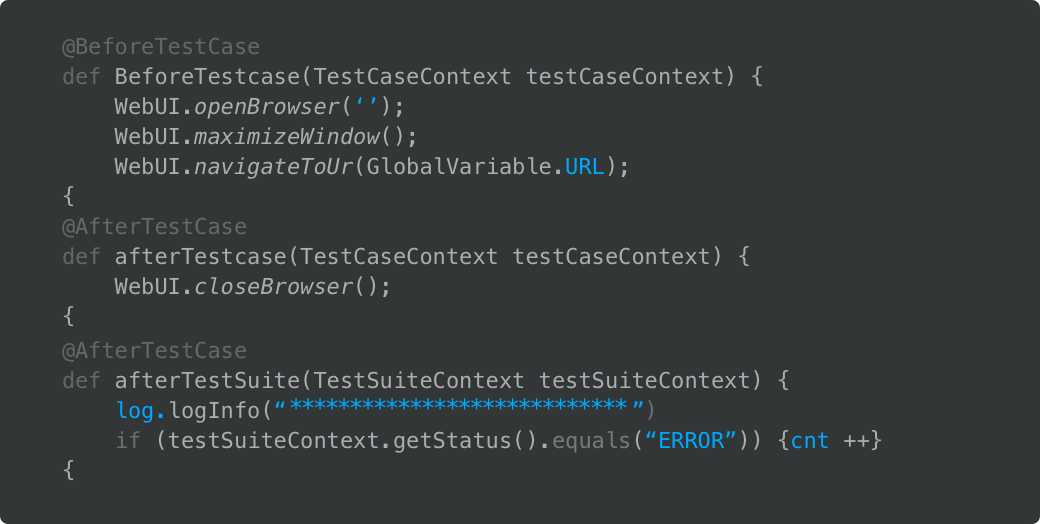Click the maximizeWindow method call
This screenshot has width=1040, height=524.
[287, 137]
